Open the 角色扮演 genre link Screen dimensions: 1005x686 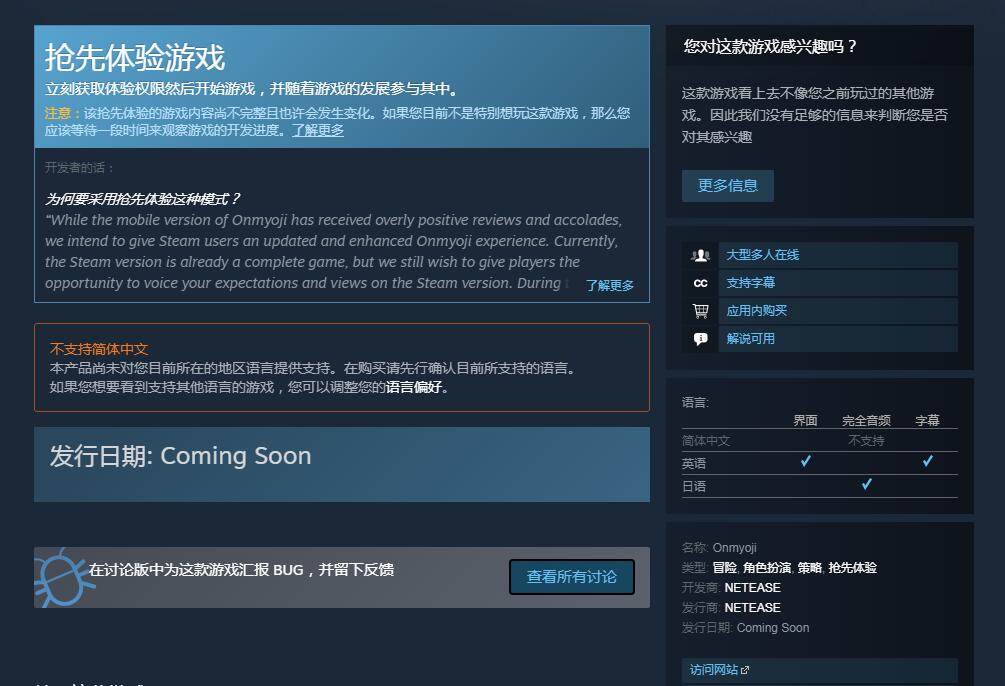pos(766,568)
